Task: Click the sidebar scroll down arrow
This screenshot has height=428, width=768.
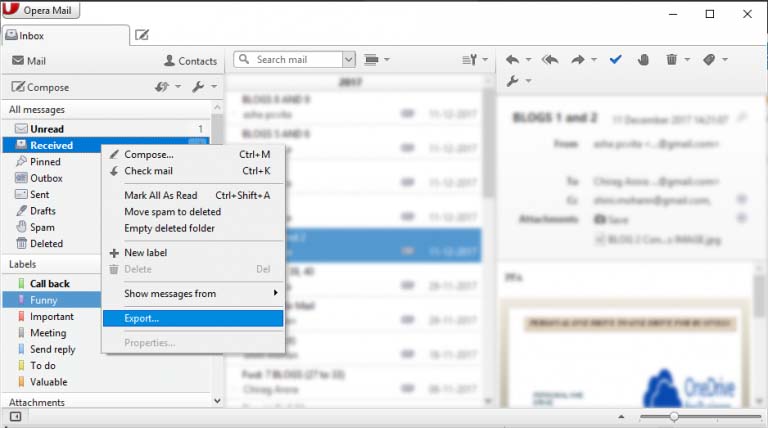Action: [x=217, y=401]
